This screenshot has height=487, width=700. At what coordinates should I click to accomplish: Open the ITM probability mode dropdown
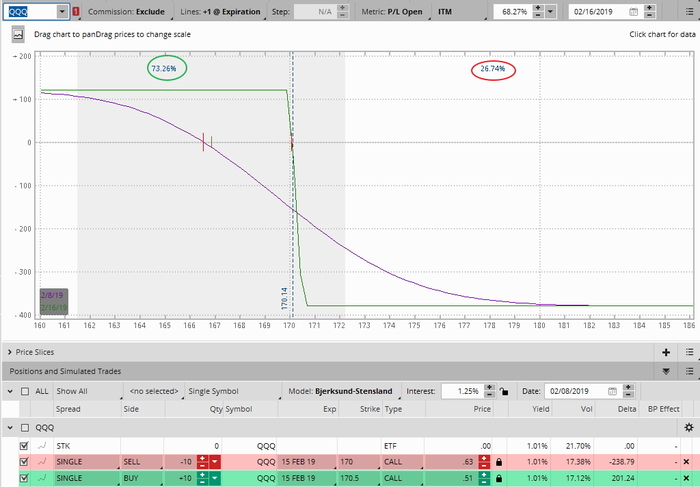(x=461, y=12)
